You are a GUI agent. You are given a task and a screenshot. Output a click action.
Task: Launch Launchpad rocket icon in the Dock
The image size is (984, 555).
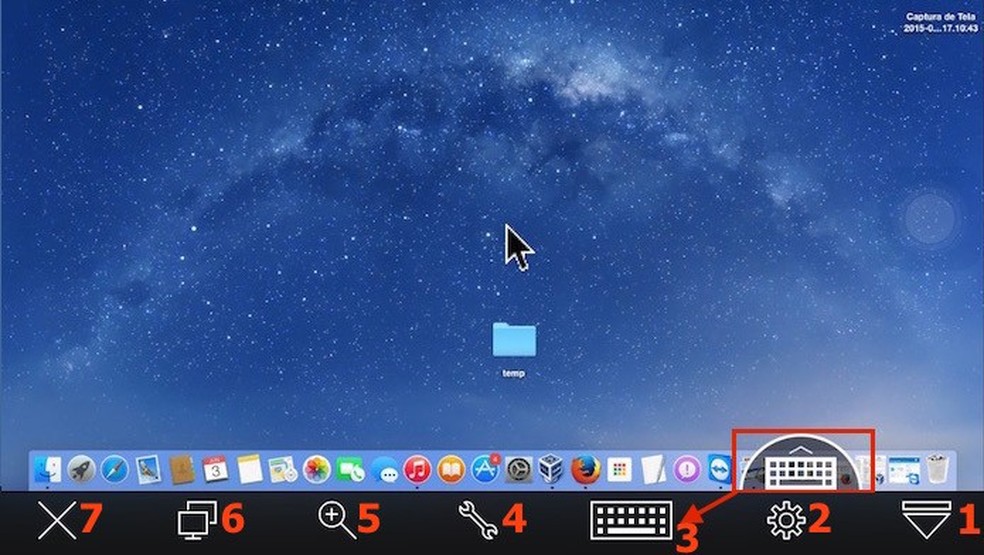(82, 470)
